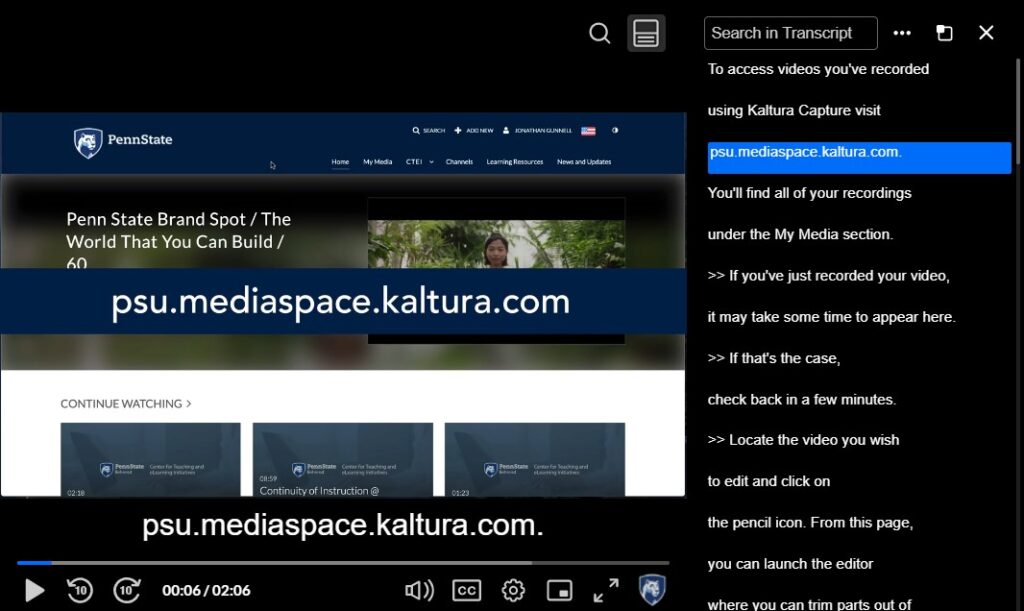The image size is (1024, 611).
Task: Enable picture-in-picture mode
Action: click(x=559, y=590)
